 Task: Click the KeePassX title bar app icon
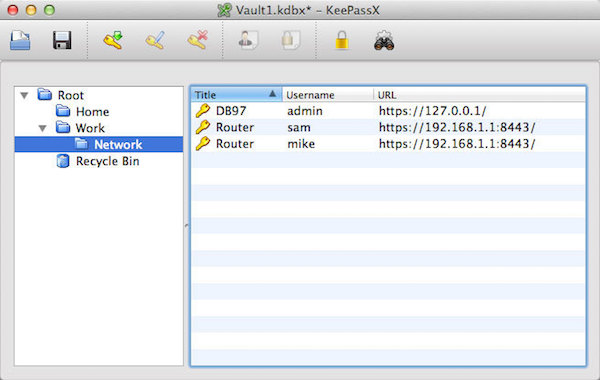click(x=224, y=10)
